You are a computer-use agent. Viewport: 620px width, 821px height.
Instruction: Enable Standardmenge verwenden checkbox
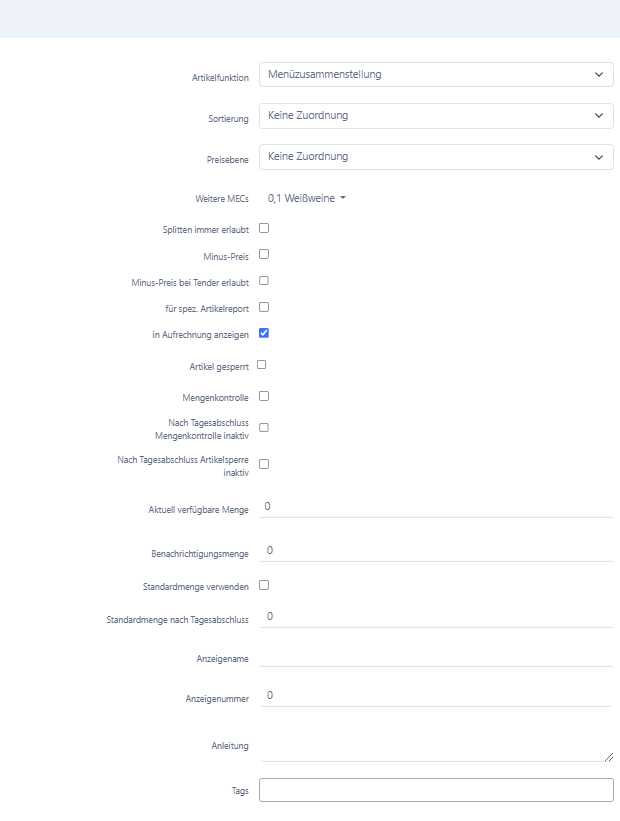pos(264,585)
